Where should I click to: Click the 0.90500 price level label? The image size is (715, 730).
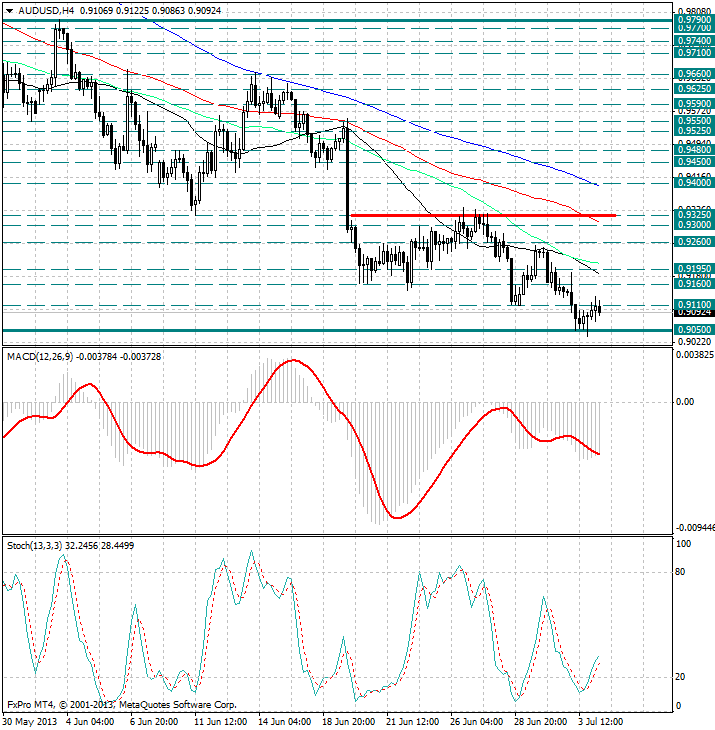pyautogui.click(x=694, y=330)
